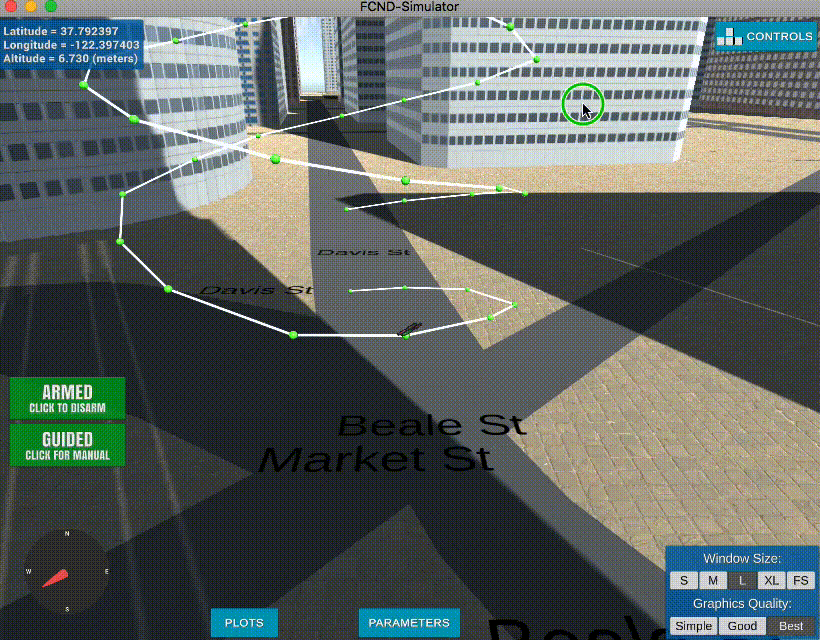The image size is (820, 640).
Task: Set window size to S
Action: [684, 580]
